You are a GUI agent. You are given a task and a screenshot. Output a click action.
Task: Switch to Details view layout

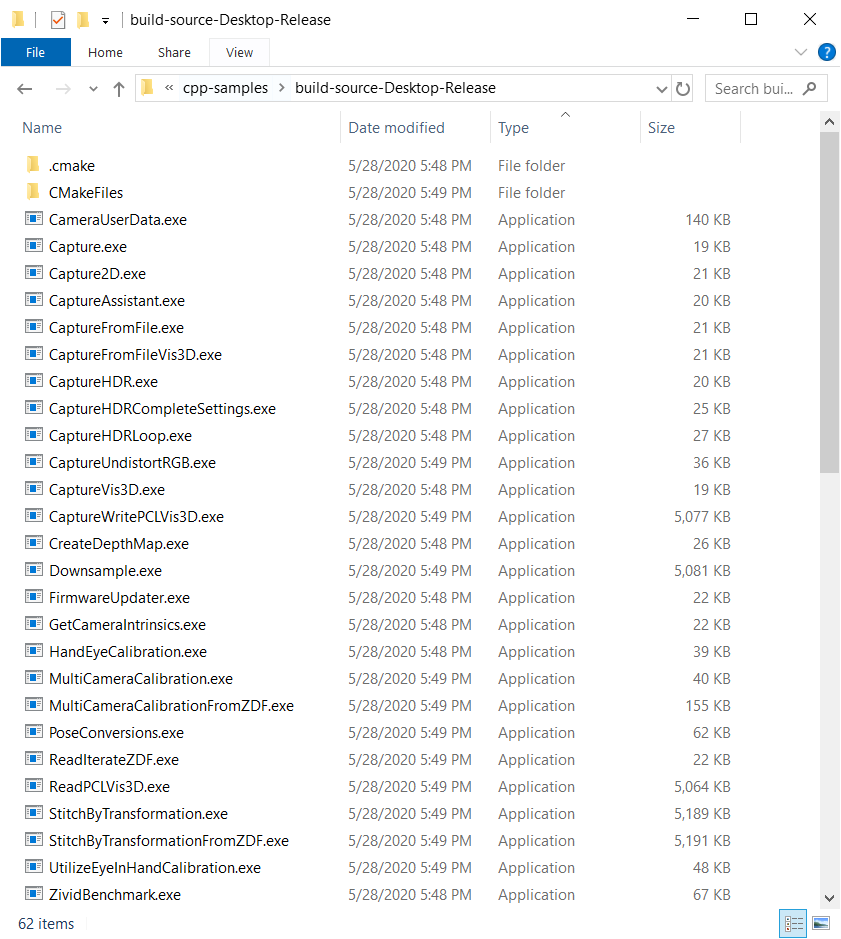point(794,923)
